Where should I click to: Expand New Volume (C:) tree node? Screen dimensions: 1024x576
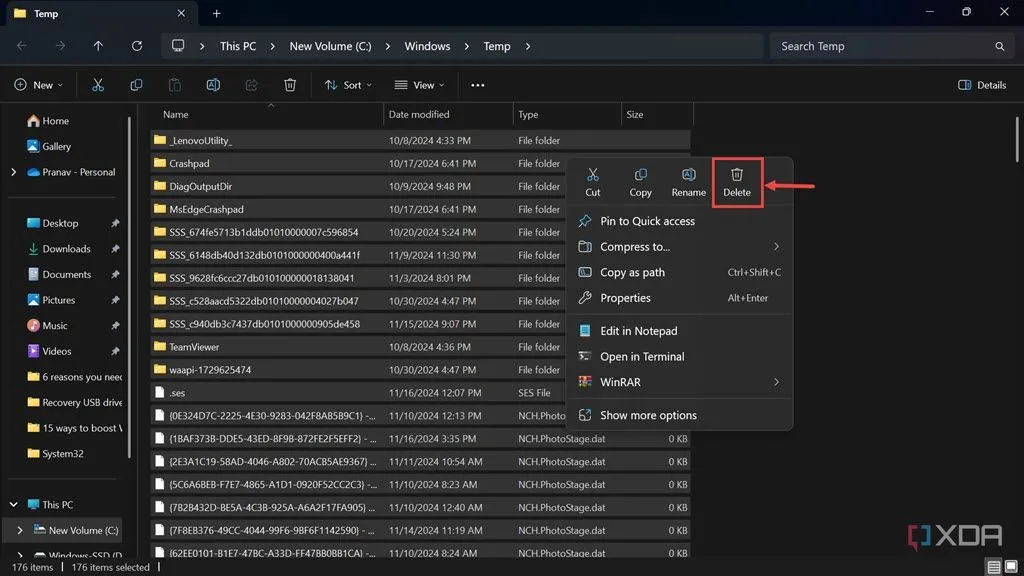click(20, 530)
